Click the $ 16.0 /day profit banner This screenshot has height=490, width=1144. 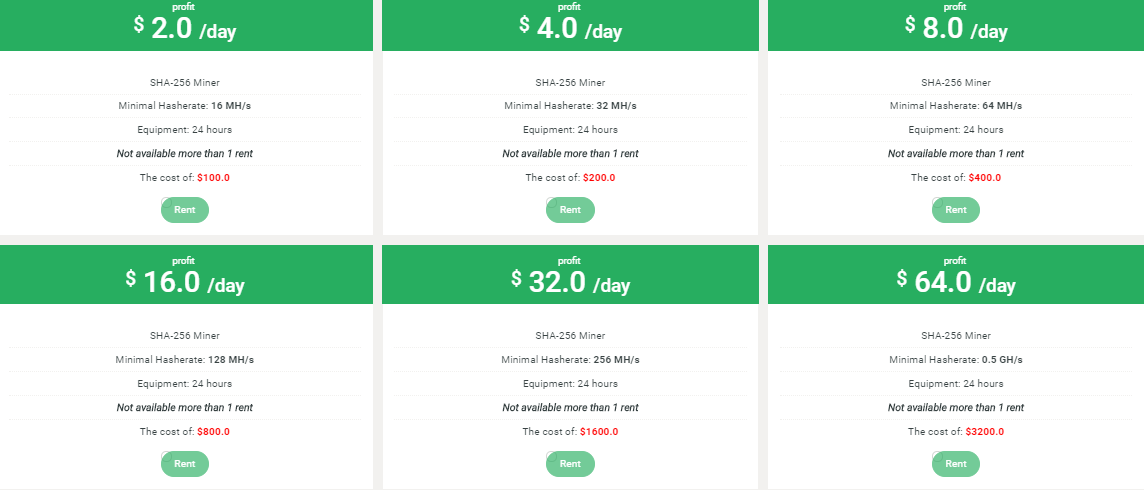pos(186,281)
